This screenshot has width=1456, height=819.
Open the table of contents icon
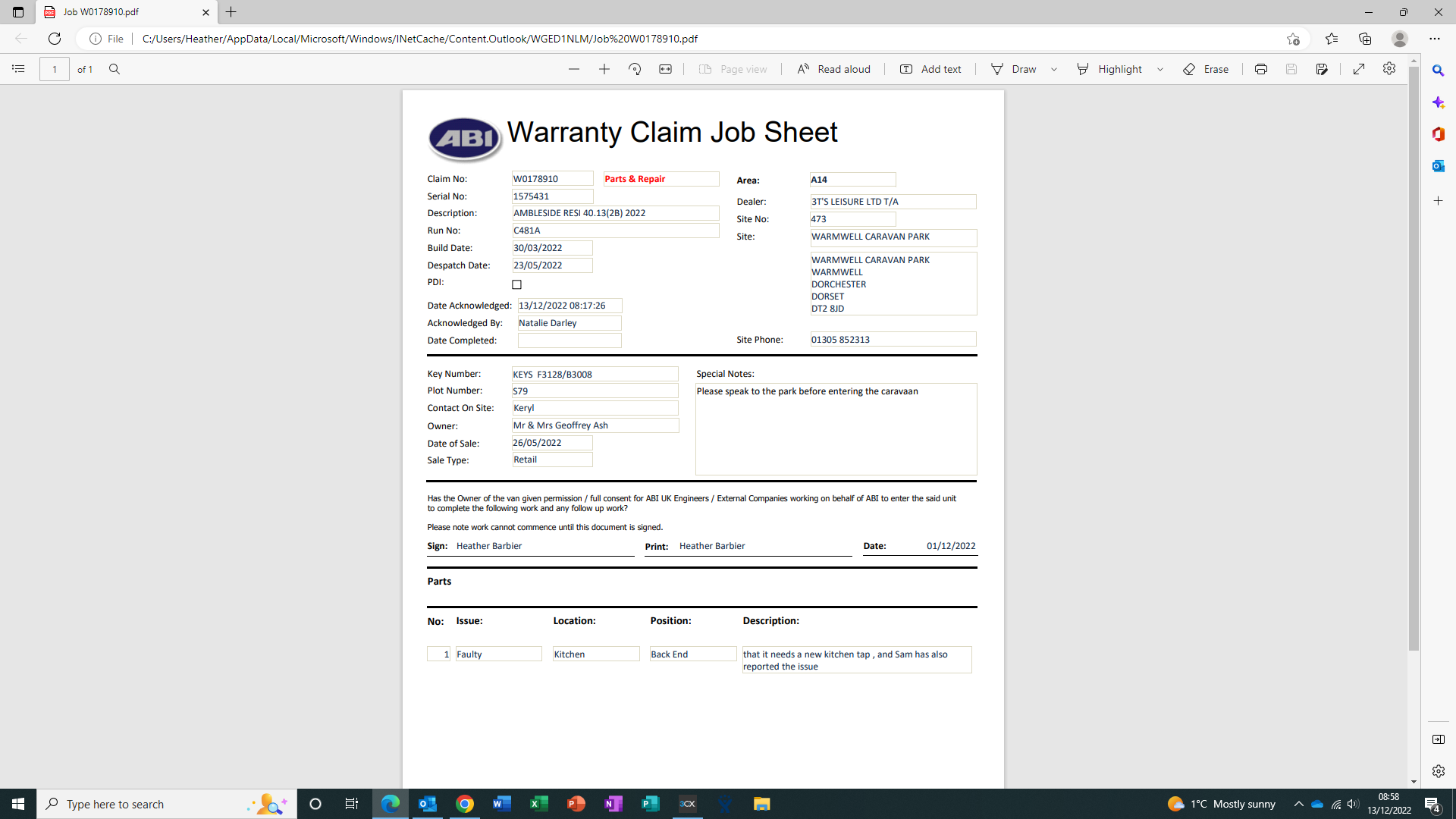coord(18,69)
